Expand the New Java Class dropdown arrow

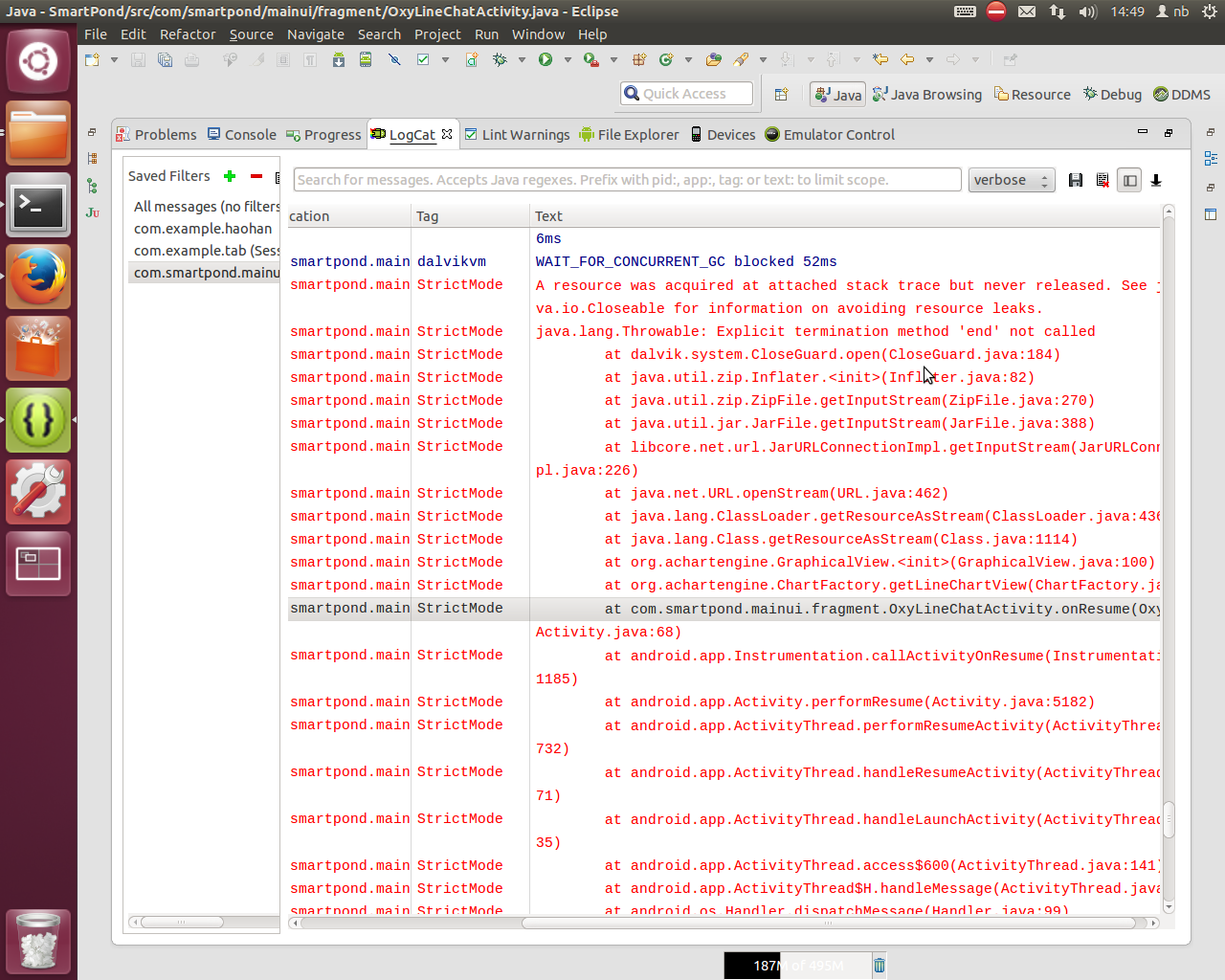[x=688, y=59]
